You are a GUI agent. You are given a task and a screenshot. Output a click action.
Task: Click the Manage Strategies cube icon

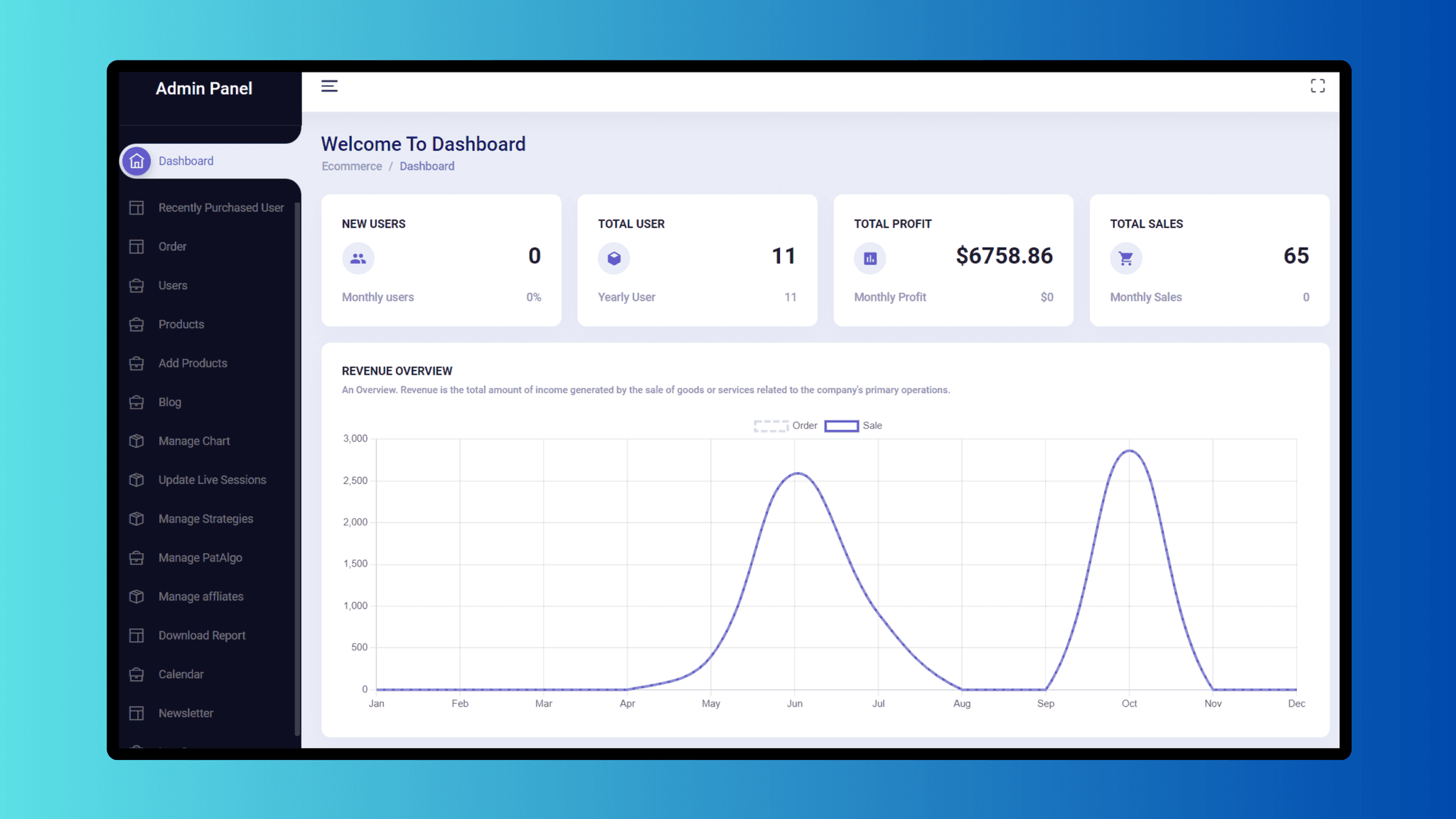[x=136, y=519]
